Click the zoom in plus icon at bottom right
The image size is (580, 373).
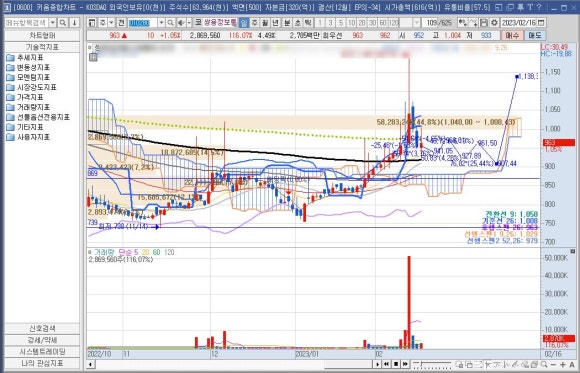click(563, 364)
